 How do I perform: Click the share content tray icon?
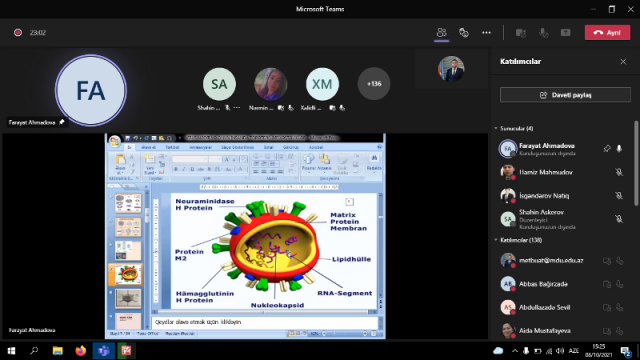565,33
